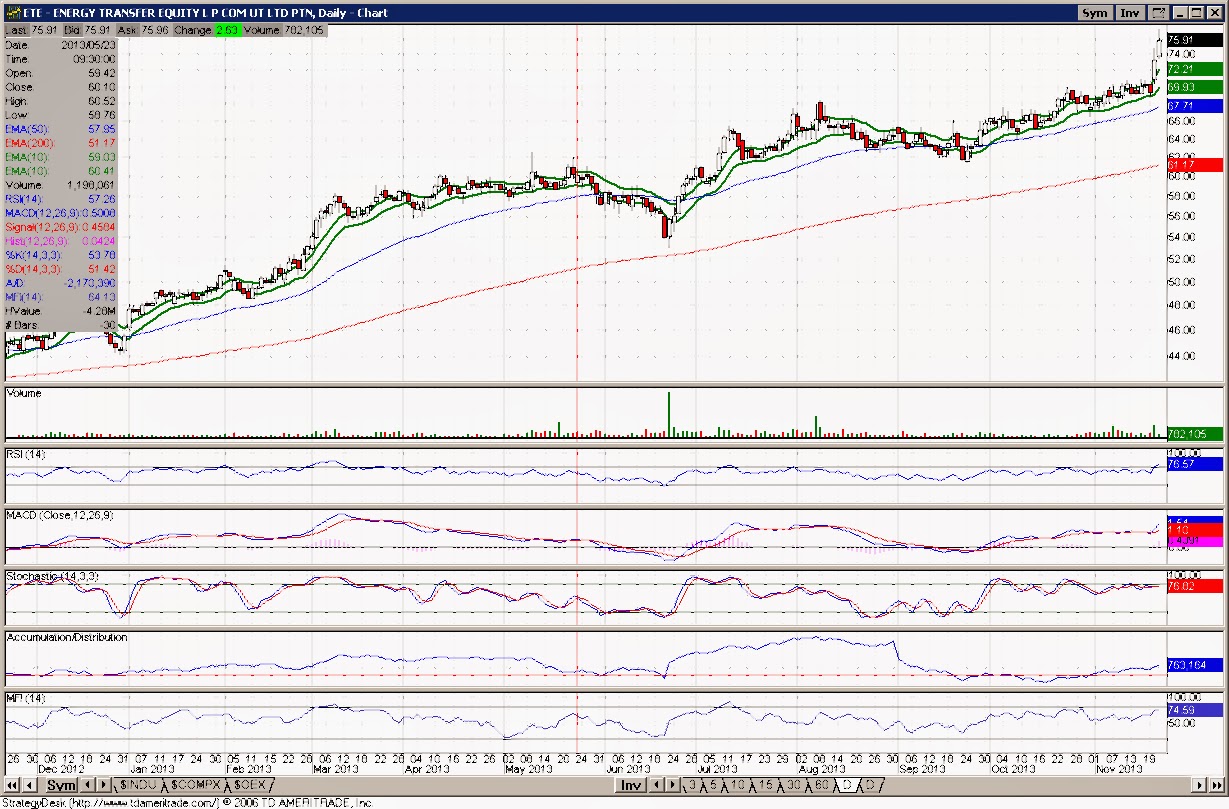Switch to the 15-minute interval tab
This screenshot has height=809, width=1229.
pyautogui.click(x=767, y=786)
